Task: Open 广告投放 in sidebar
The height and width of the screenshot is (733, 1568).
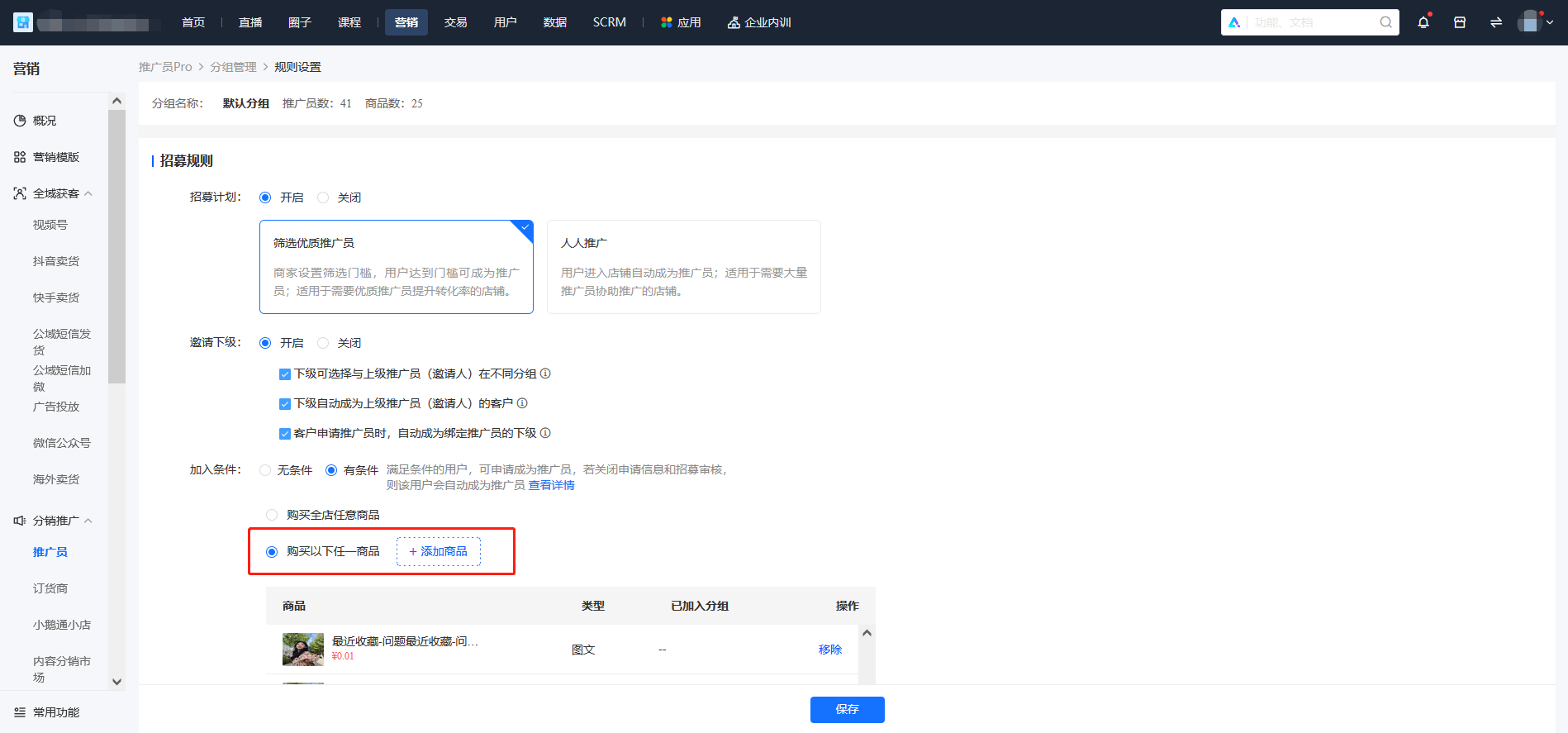Action: [56, 407]
